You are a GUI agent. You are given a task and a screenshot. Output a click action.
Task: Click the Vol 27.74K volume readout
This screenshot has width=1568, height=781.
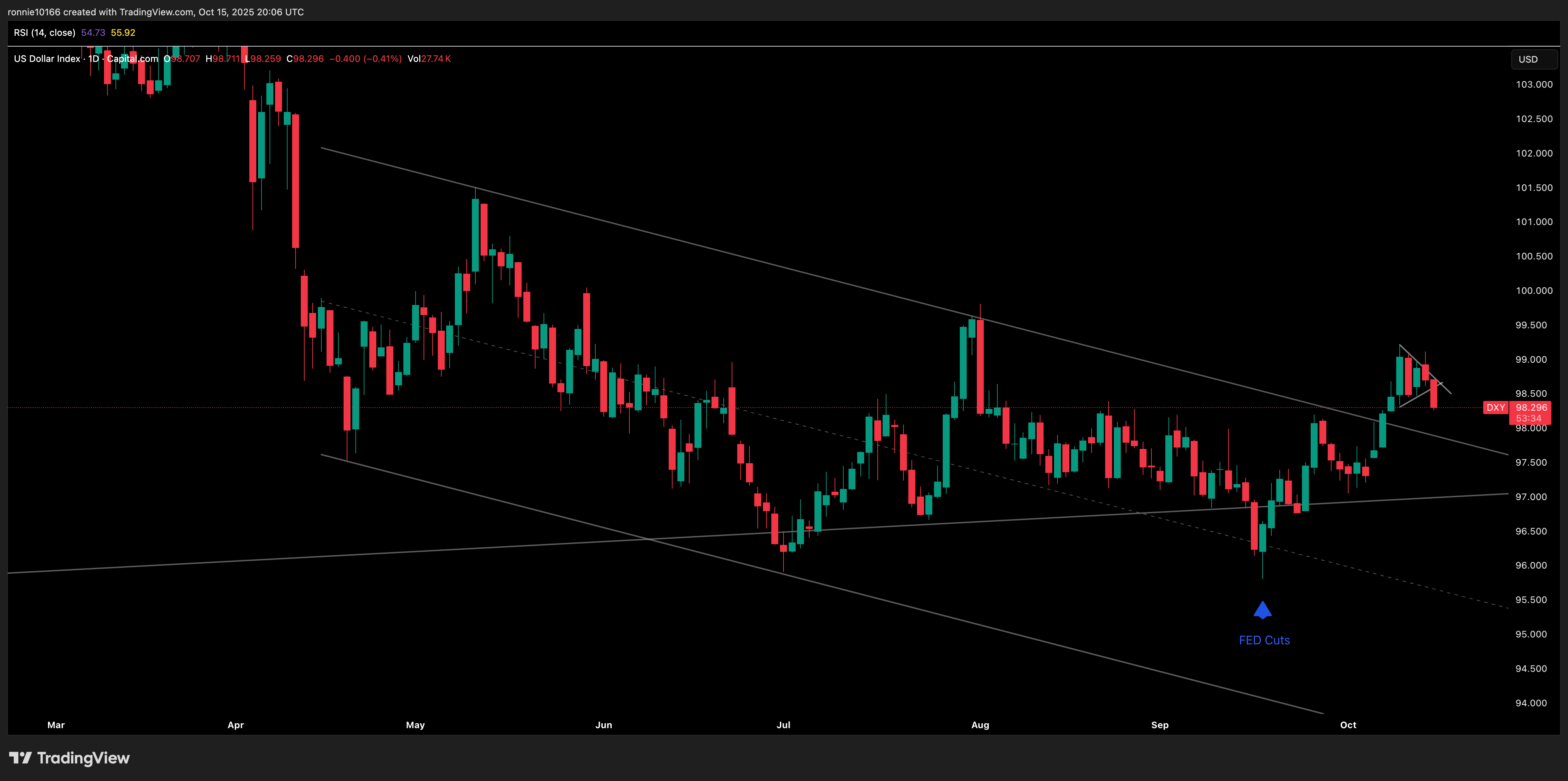coord(429,59)
